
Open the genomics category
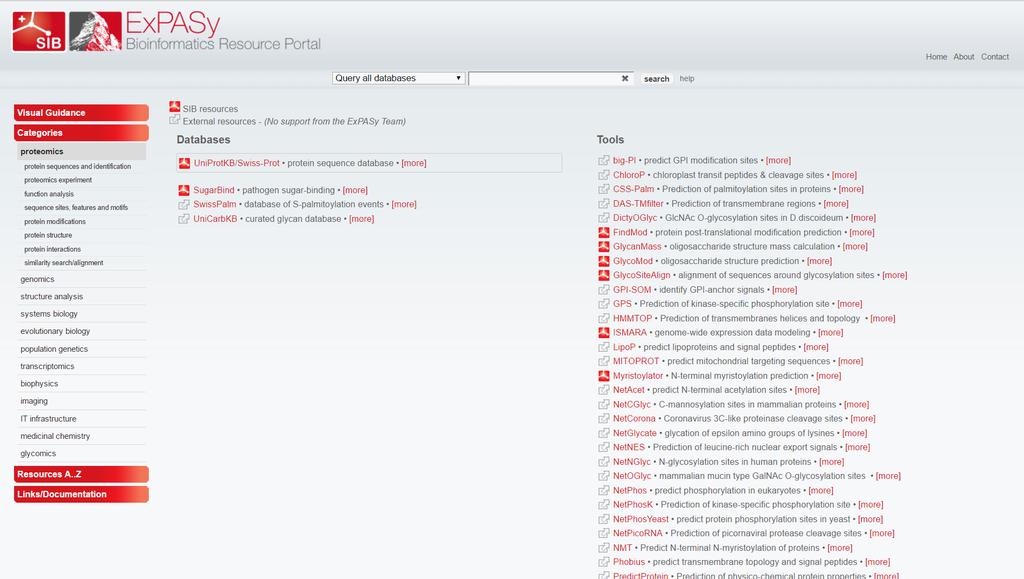click(37, 279)
